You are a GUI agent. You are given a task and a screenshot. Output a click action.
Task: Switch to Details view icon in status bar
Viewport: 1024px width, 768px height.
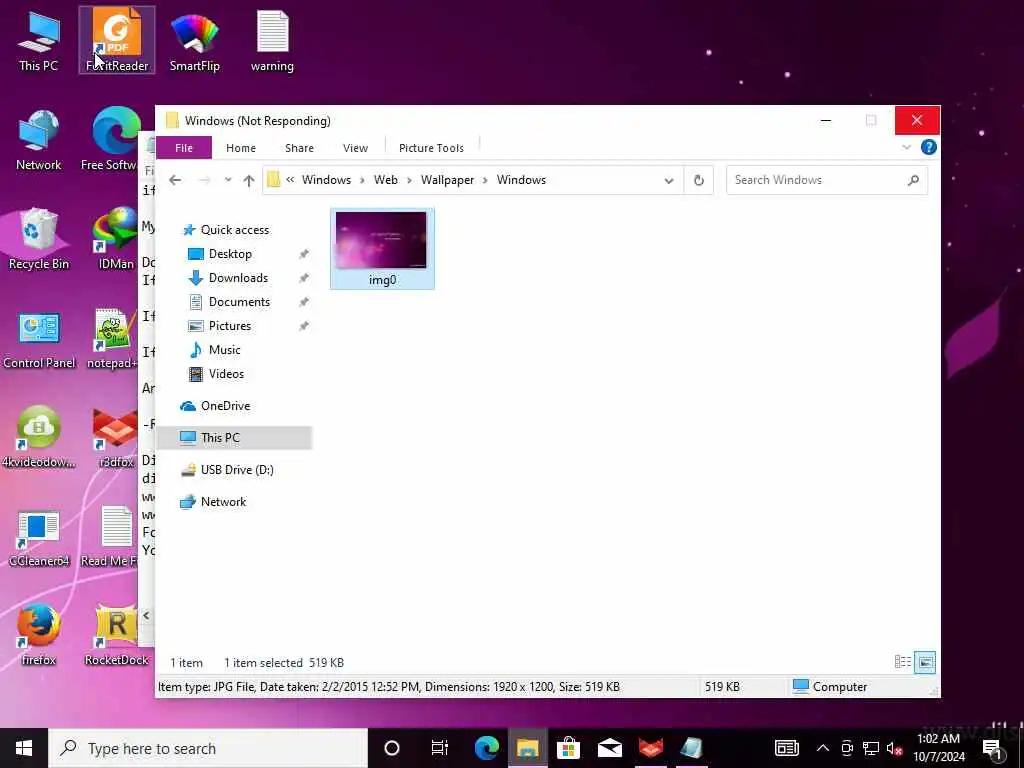tap(903, 662)
